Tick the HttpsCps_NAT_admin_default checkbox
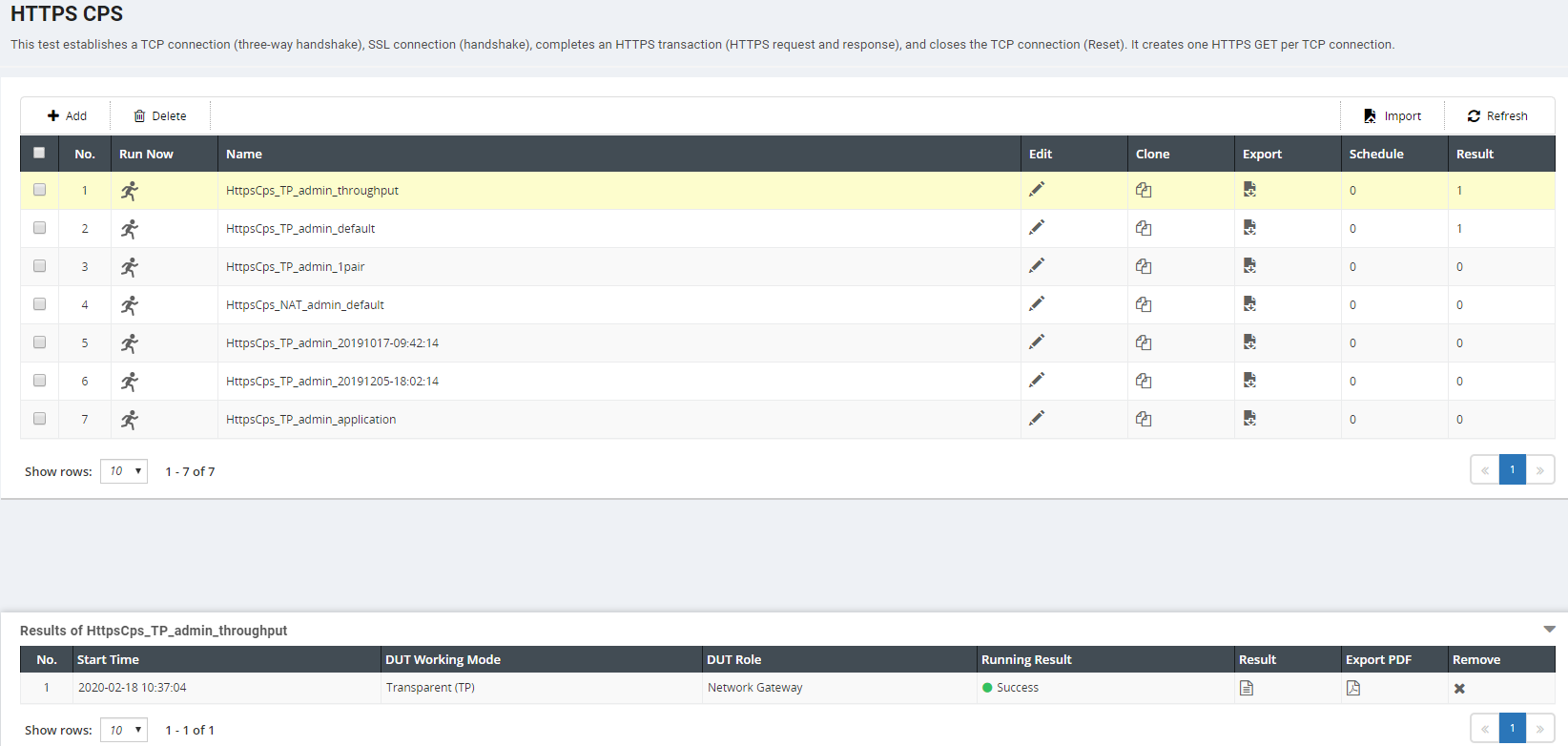This screenshot has width=1568, height=746. click(x=39, y=304)
